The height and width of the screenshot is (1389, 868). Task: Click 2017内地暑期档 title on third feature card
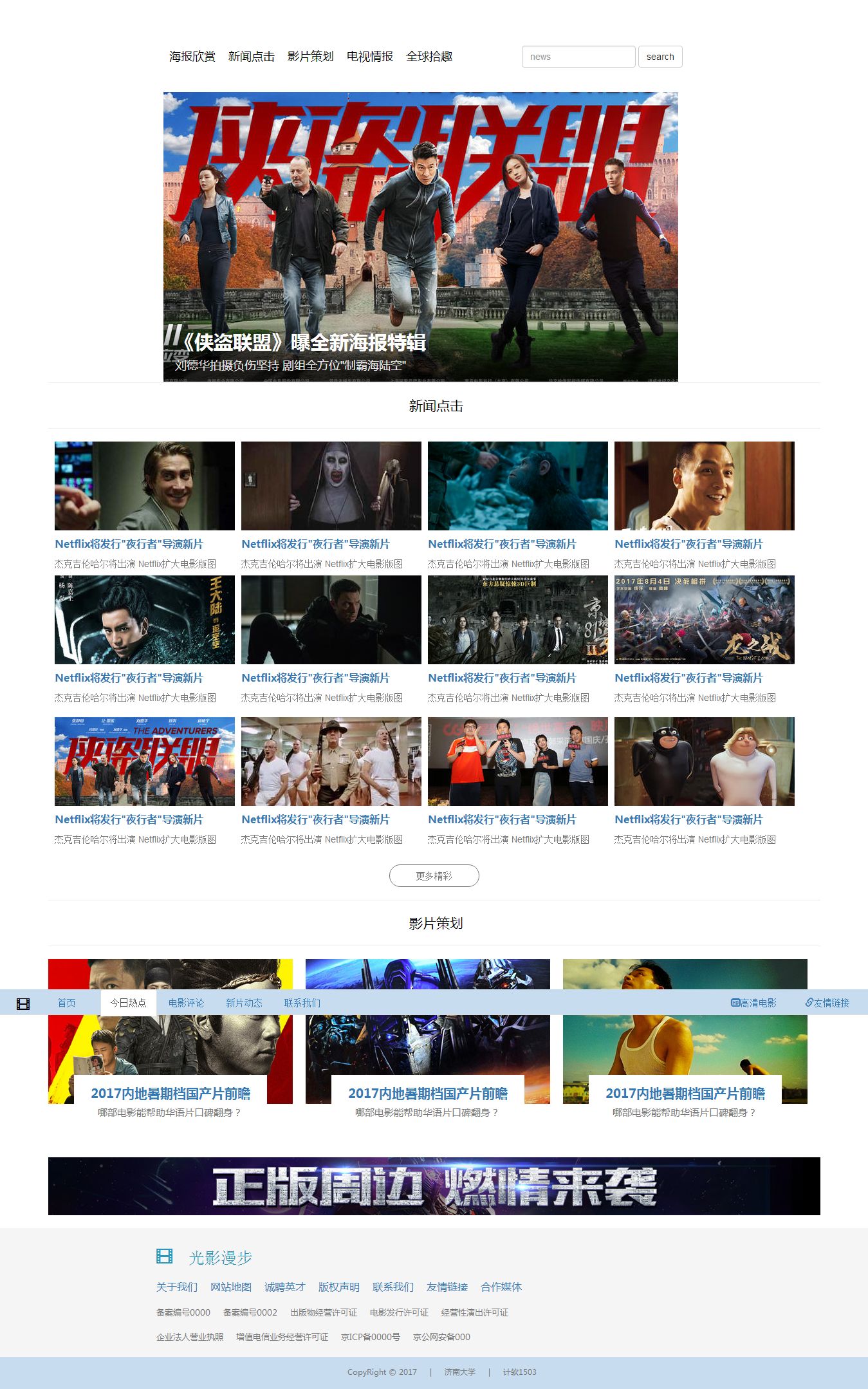(x=685, y=1094)
